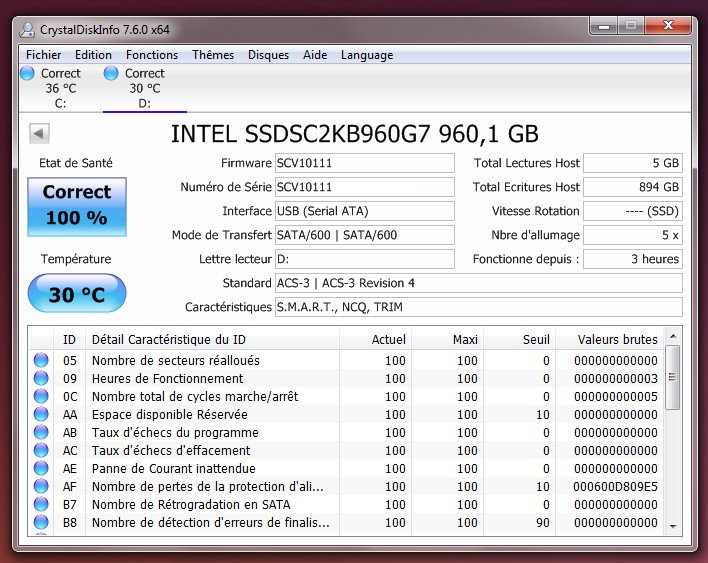
Task: Click status orb for attribute B7
Action: 41,505
